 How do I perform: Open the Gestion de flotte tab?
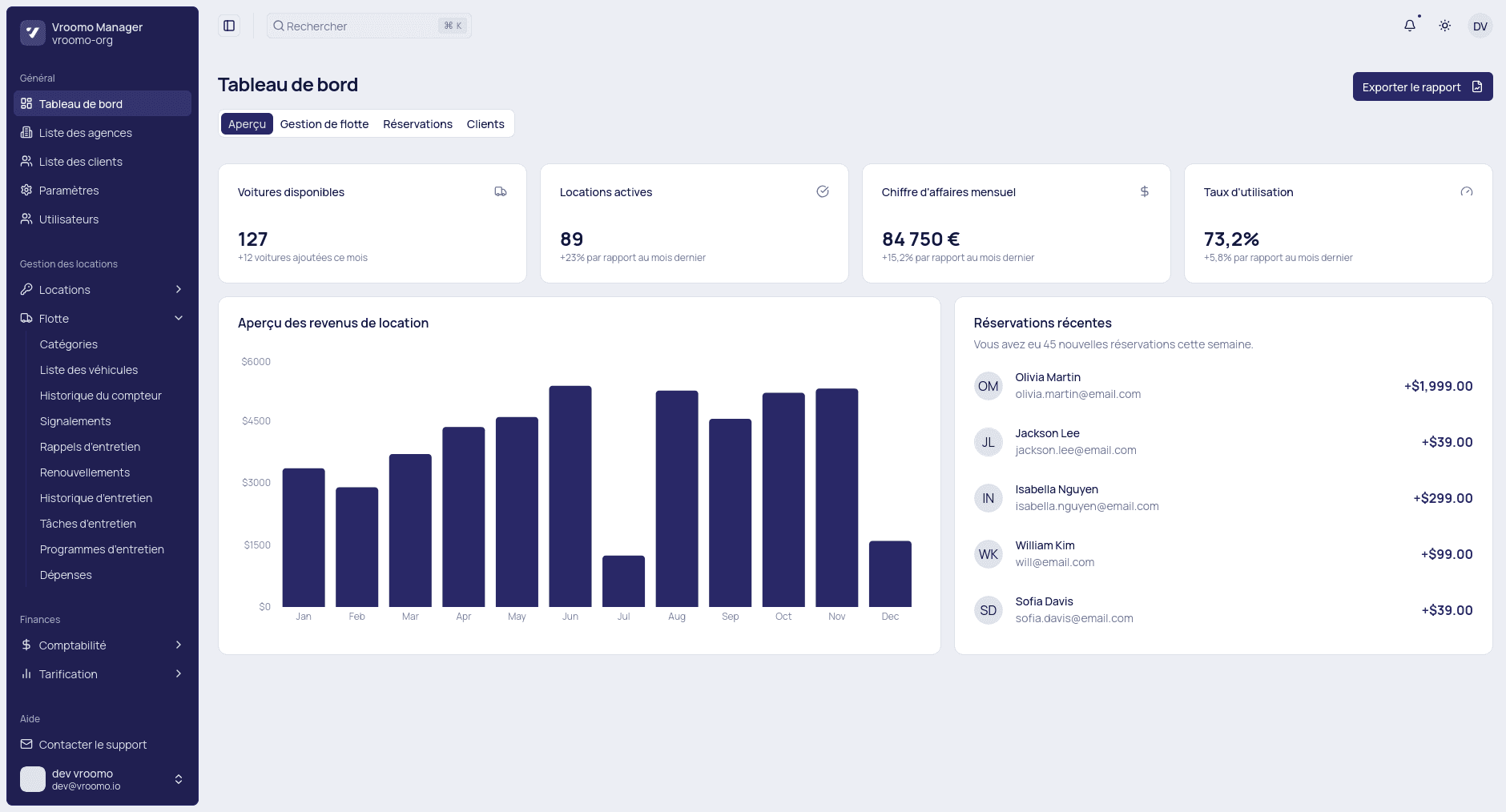[324, 123]
